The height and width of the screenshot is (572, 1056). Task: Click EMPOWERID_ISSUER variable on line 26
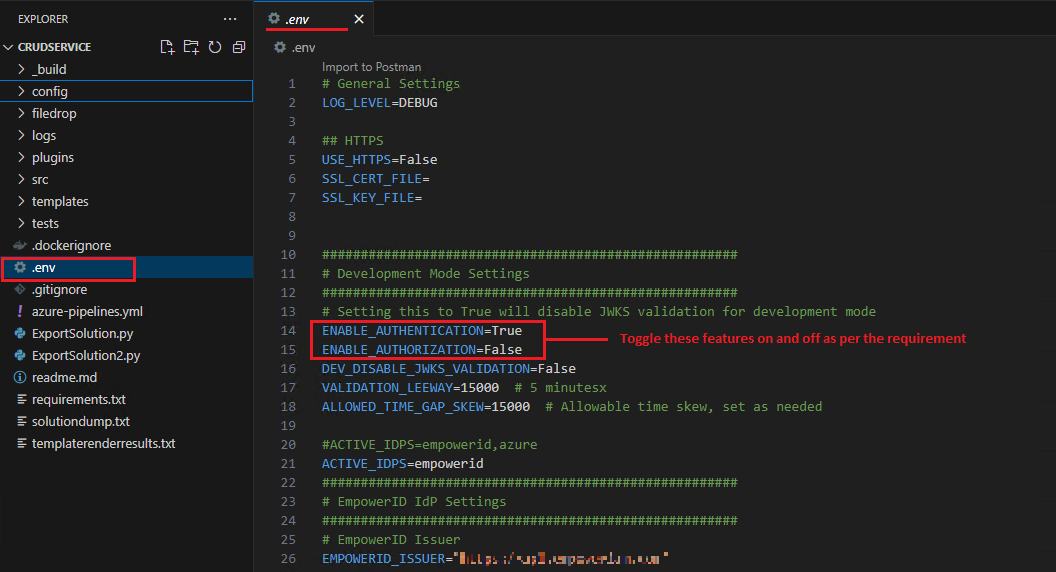tap(383, 559)
